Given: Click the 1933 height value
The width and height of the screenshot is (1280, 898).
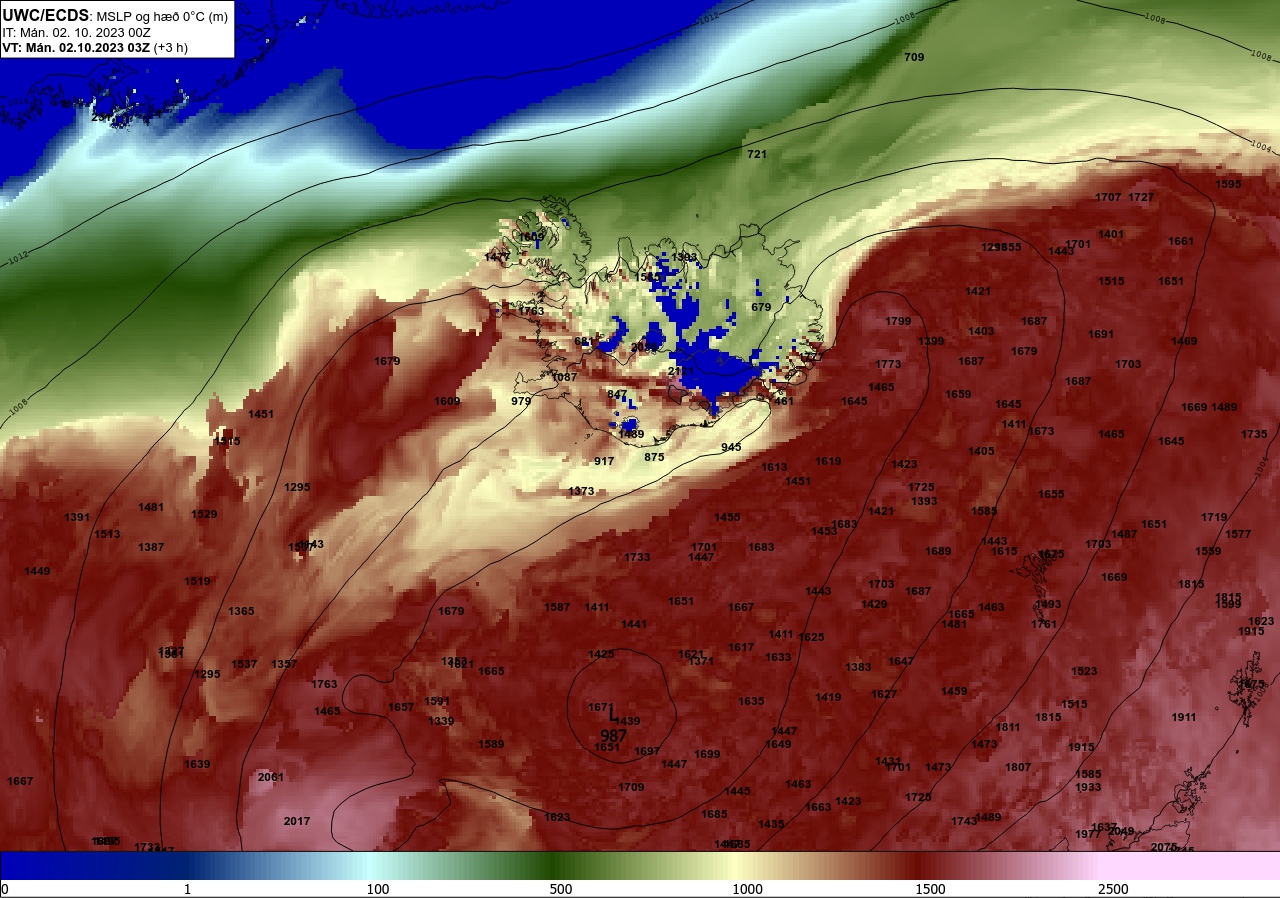Looking at the screenshot, I should click(x=1088, y=787).
